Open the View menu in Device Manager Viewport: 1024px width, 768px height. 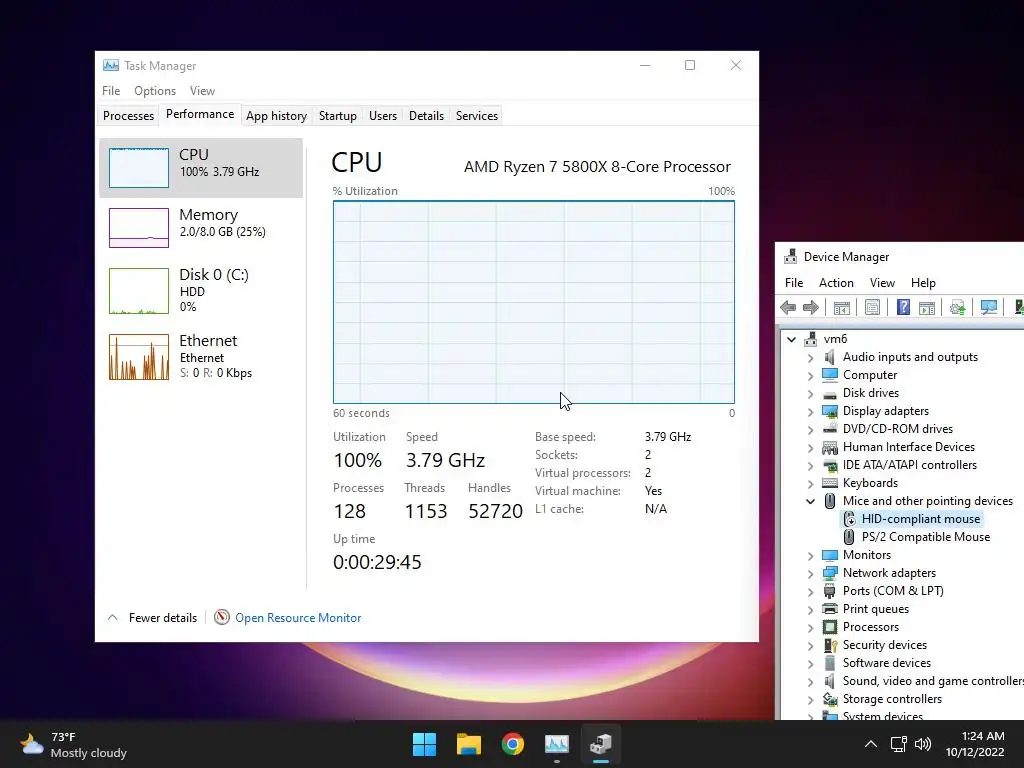click(x=882, y=283)
